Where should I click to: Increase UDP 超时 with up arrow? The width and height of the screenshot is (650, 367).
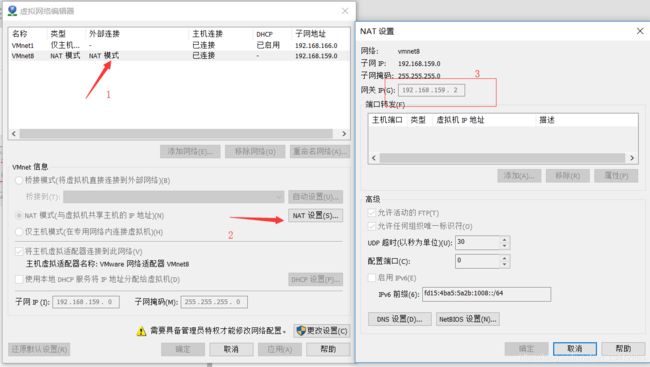(x=504, y=240)
